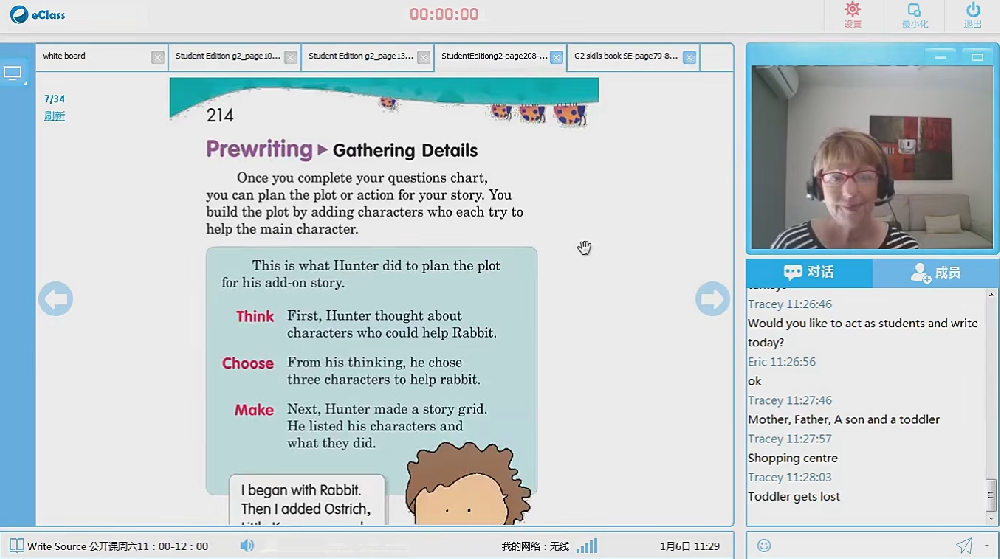
Task: Click the speaker volume icon
Action: 247,545
